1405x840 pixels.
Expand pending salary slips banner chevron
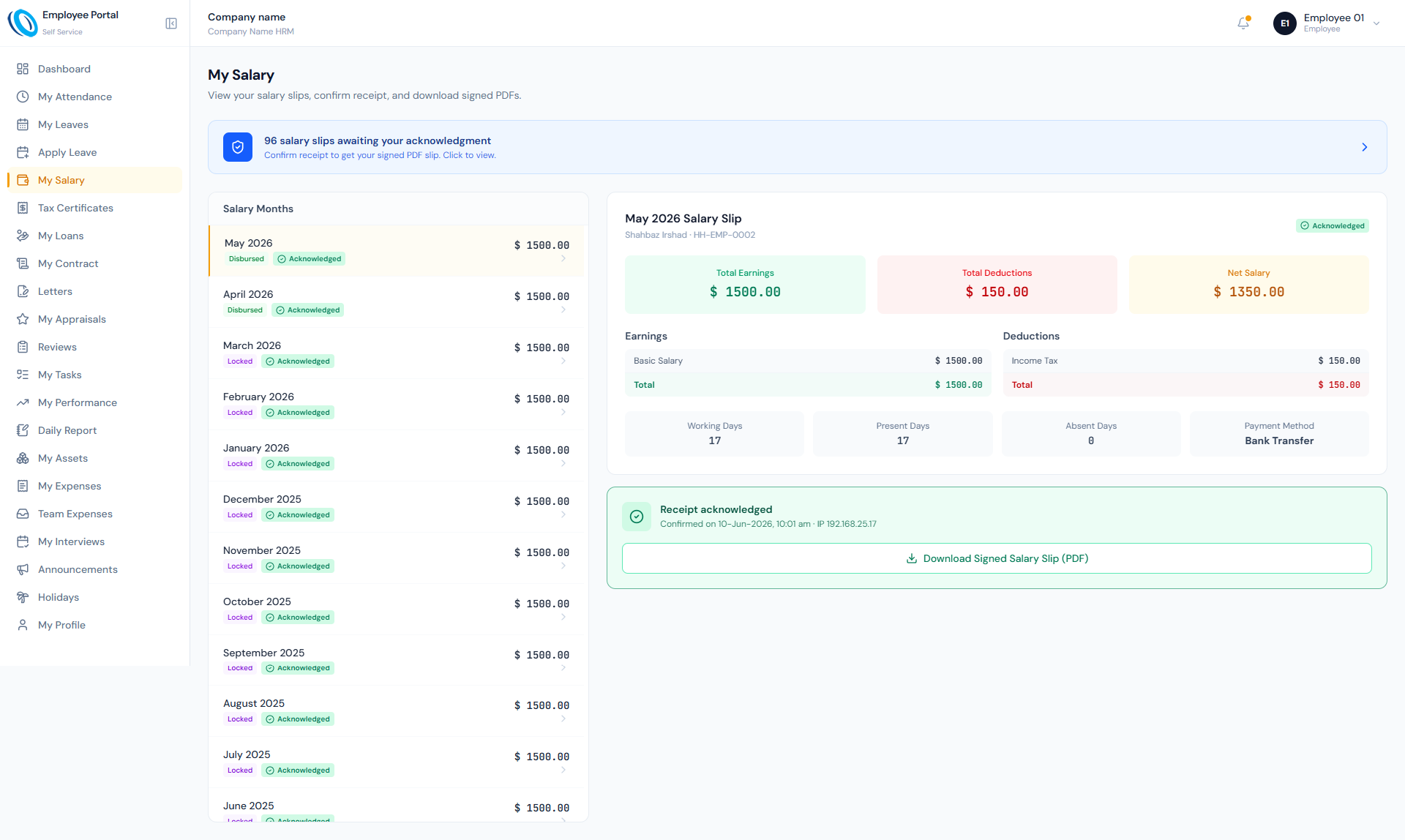(1364, 147)
